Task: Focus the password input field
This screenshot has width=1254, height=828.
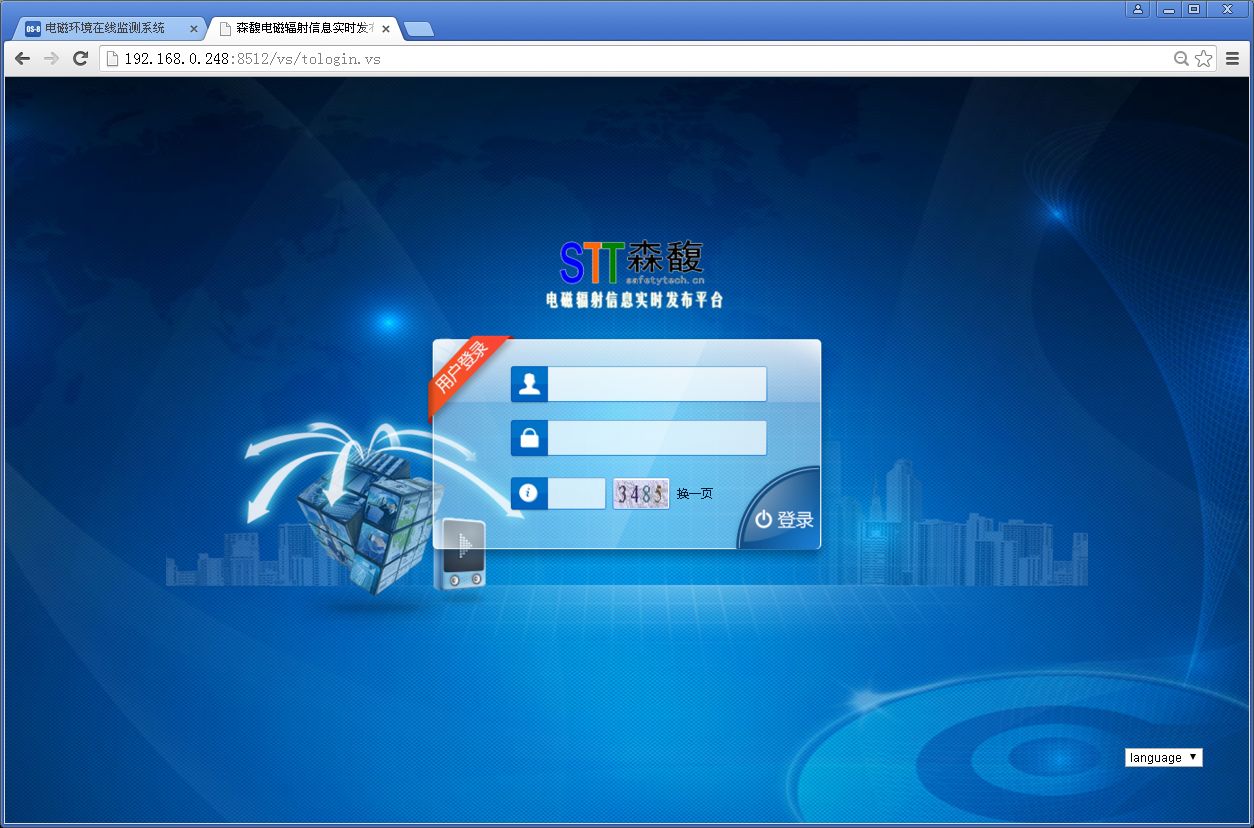Action: [657, 438]
